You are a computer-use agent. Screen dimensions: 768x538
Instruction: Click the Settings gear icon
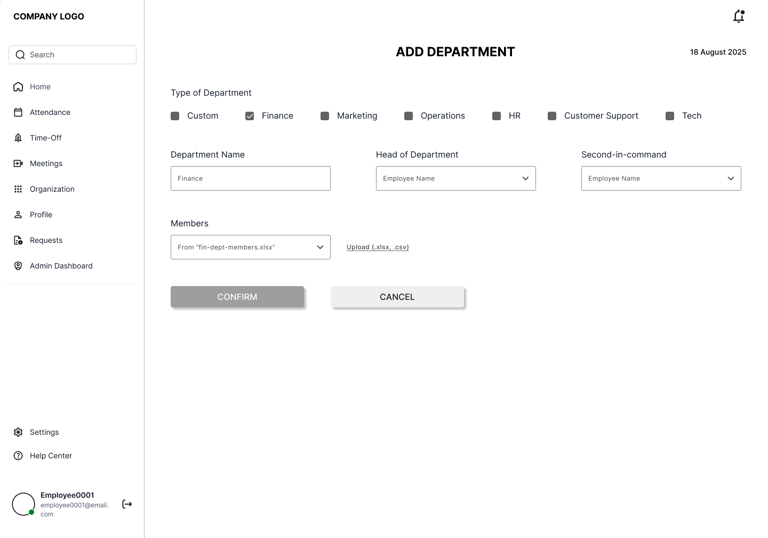[x=18, y=432]
